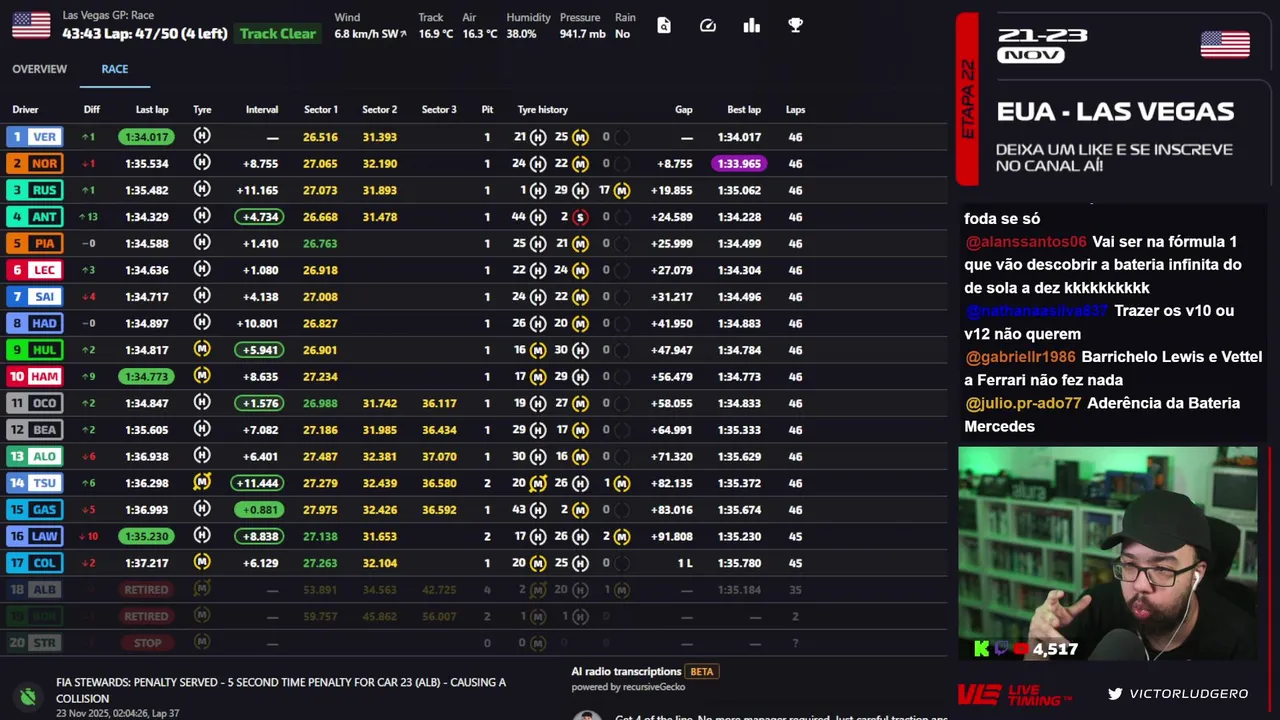
Task: Click the ANT driver tag
Action: [45, 217]
